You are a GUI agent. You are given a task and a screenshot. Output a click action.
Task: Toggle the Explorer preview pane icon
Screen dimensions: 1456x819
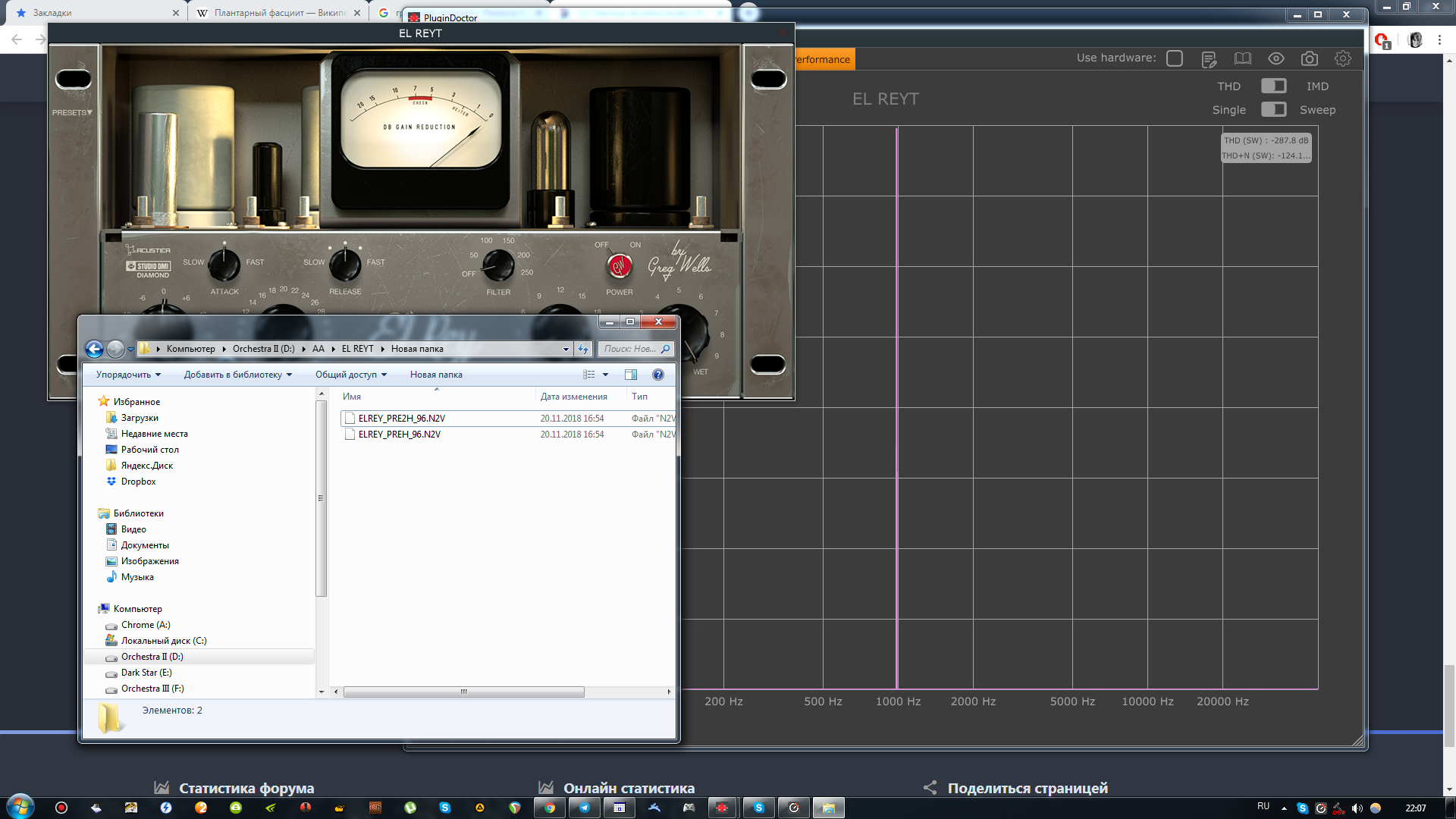click(x=630, y=375)
